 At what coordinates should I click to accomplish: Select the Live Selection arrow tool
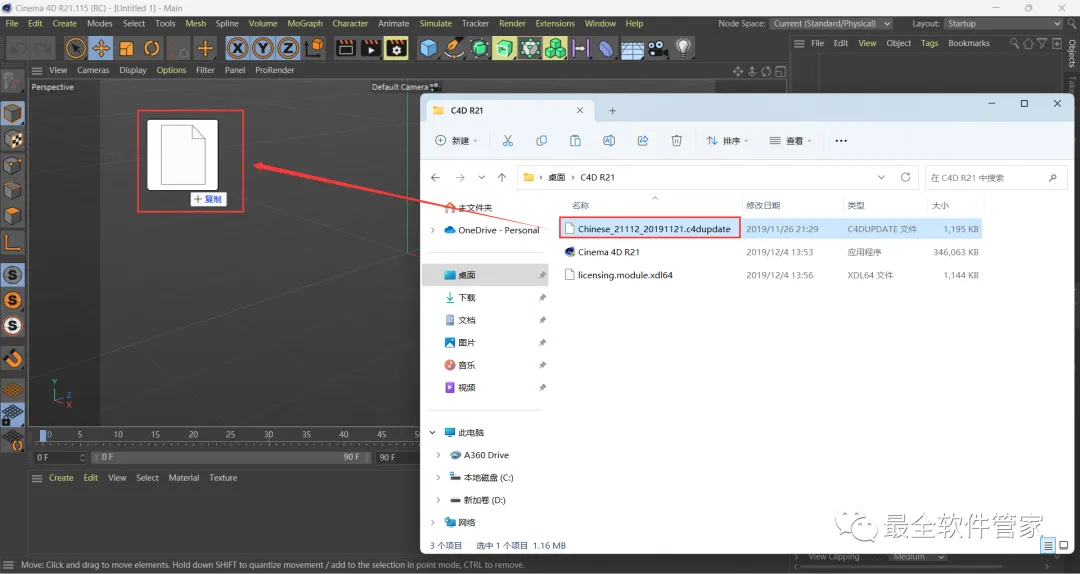click(76, 48)
